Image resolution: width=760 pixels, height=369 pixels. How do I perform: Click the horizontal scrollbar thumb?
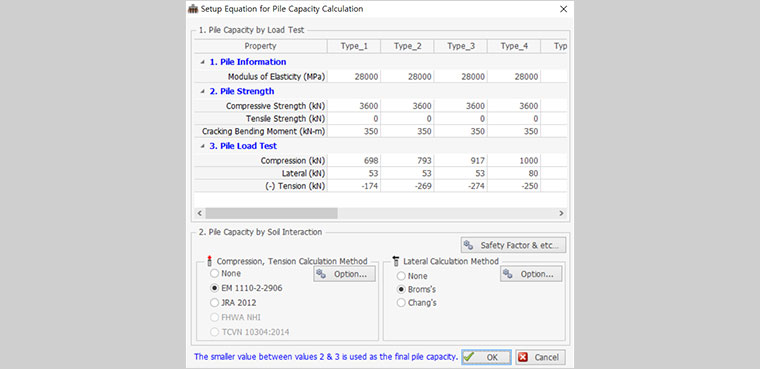[x=271, y=213]
